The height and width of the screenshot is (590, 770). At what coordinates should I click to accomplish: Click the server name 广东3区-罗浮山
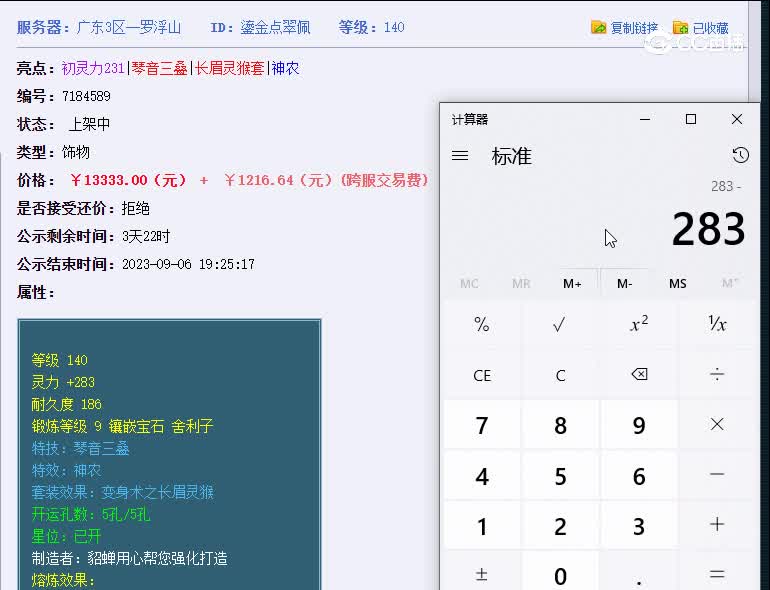129,27
